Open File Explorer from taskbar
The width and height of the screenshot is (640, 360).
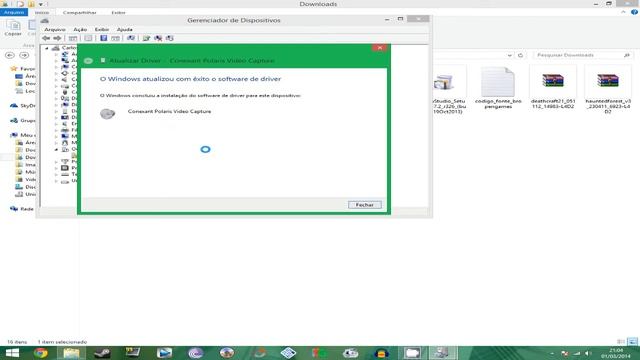click(71, 353)
